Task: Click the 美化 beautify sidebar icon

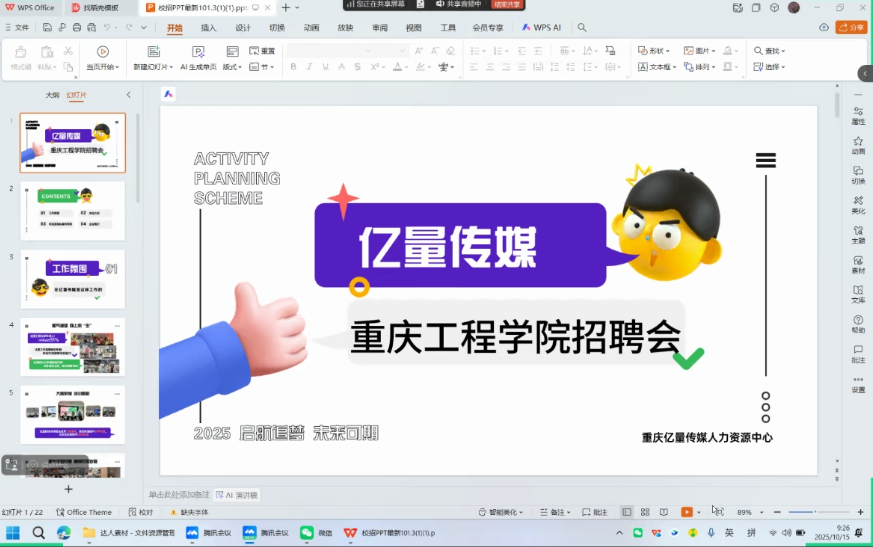Action: pyautogui.click(x=858, y=206)
